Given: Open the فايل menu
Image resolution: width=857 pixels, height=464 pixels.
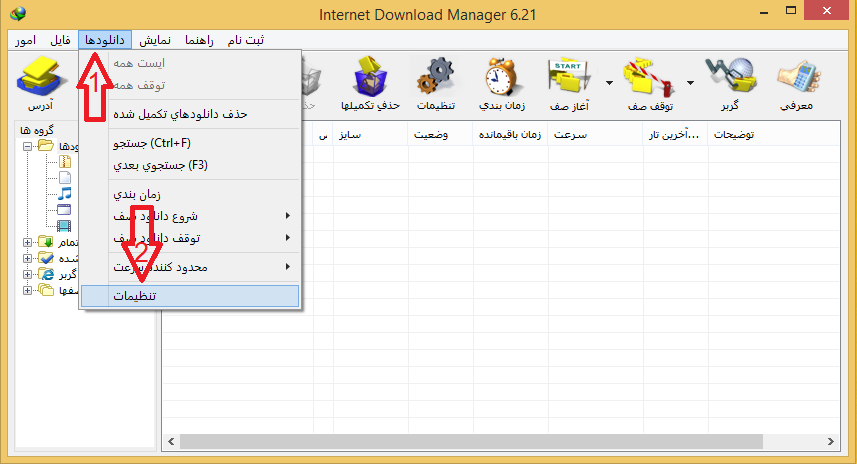Looking at the screenshot, I should click(x=60, y=40).
